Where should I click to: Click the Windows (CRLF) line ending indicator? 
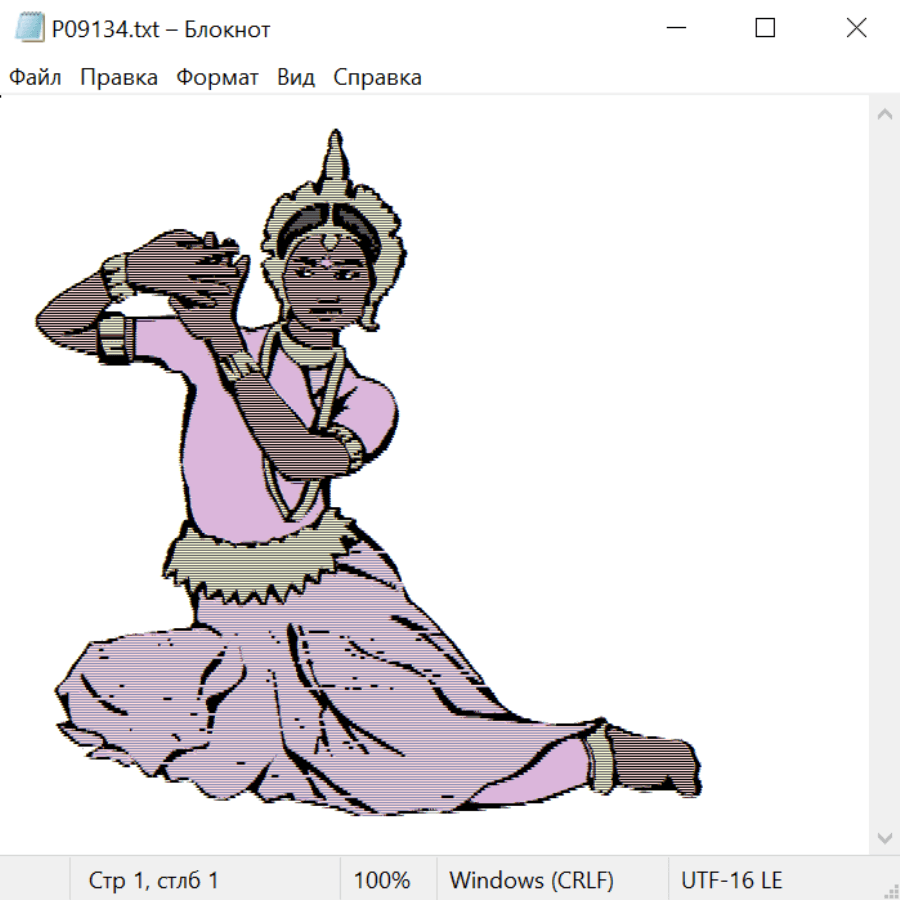point(531,881)
